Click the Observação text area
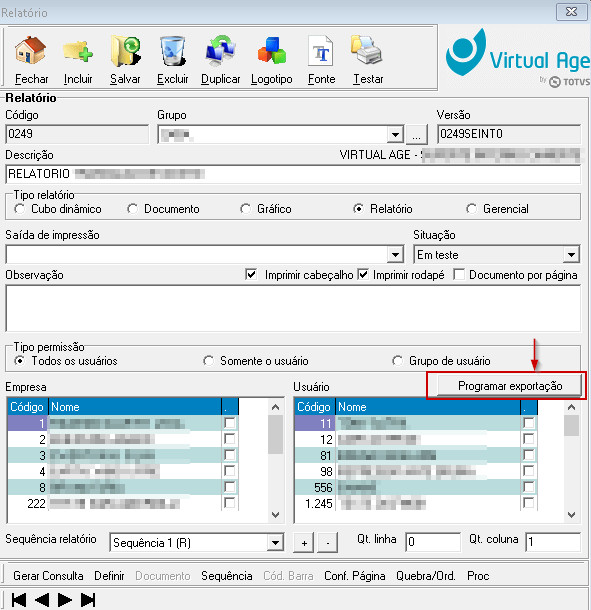Viewport: 591px width, 610px height. (x=293, y=308)
